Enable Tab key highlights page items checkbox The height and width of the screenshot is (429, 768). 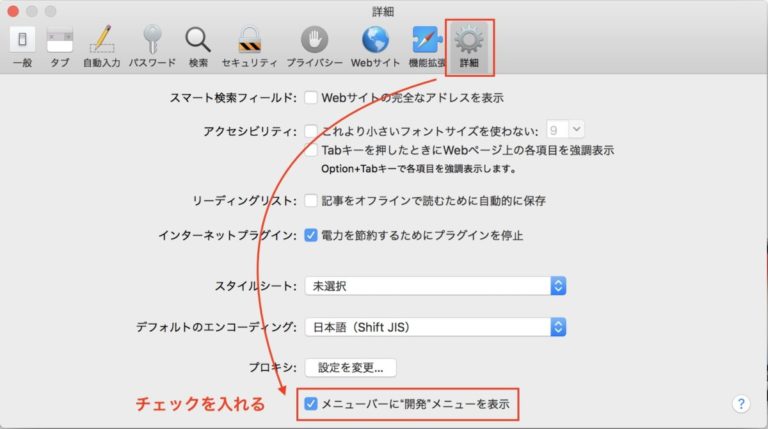311,150
